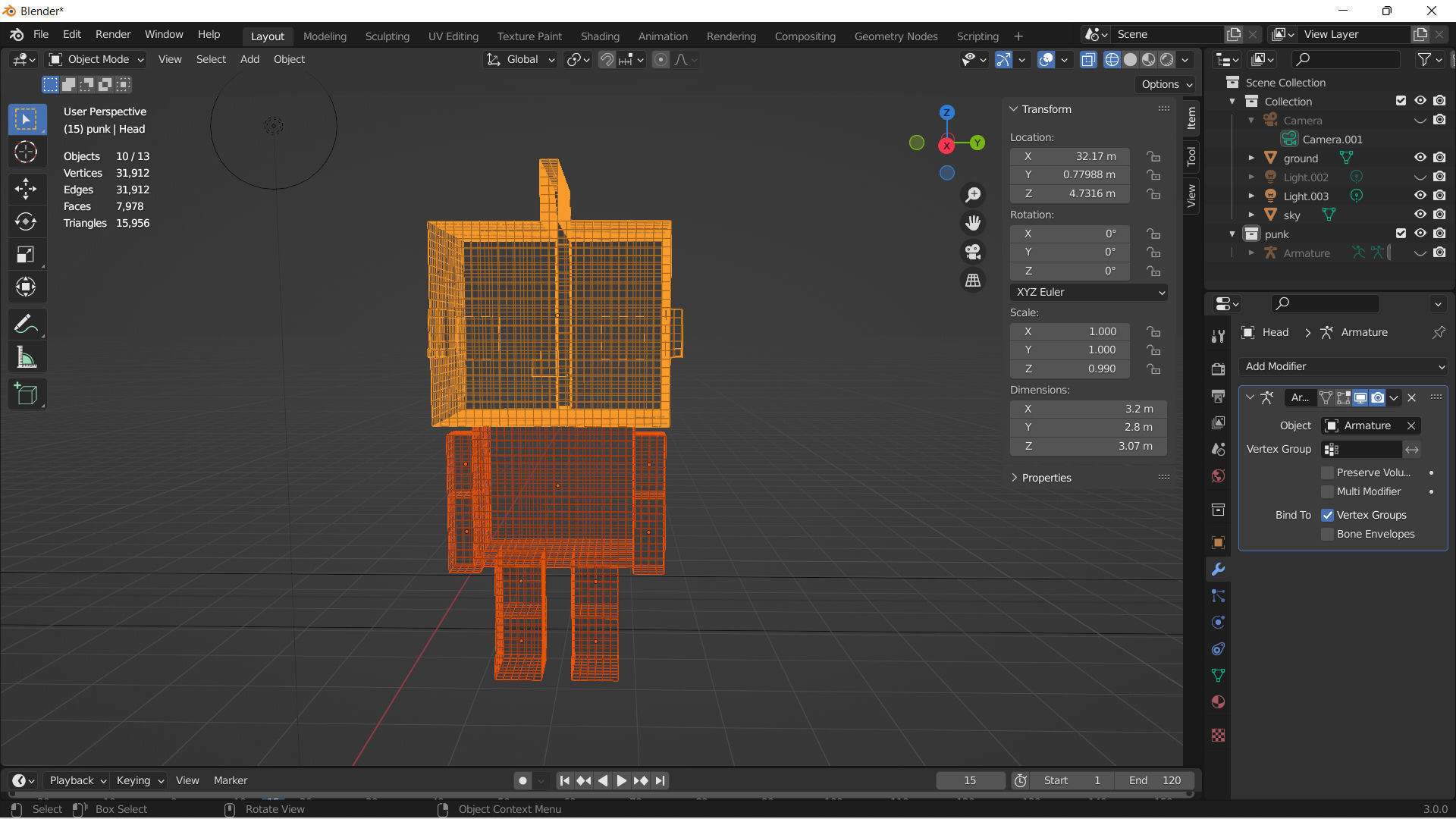Uncheck punk collection checkbox

(1401, 234)
